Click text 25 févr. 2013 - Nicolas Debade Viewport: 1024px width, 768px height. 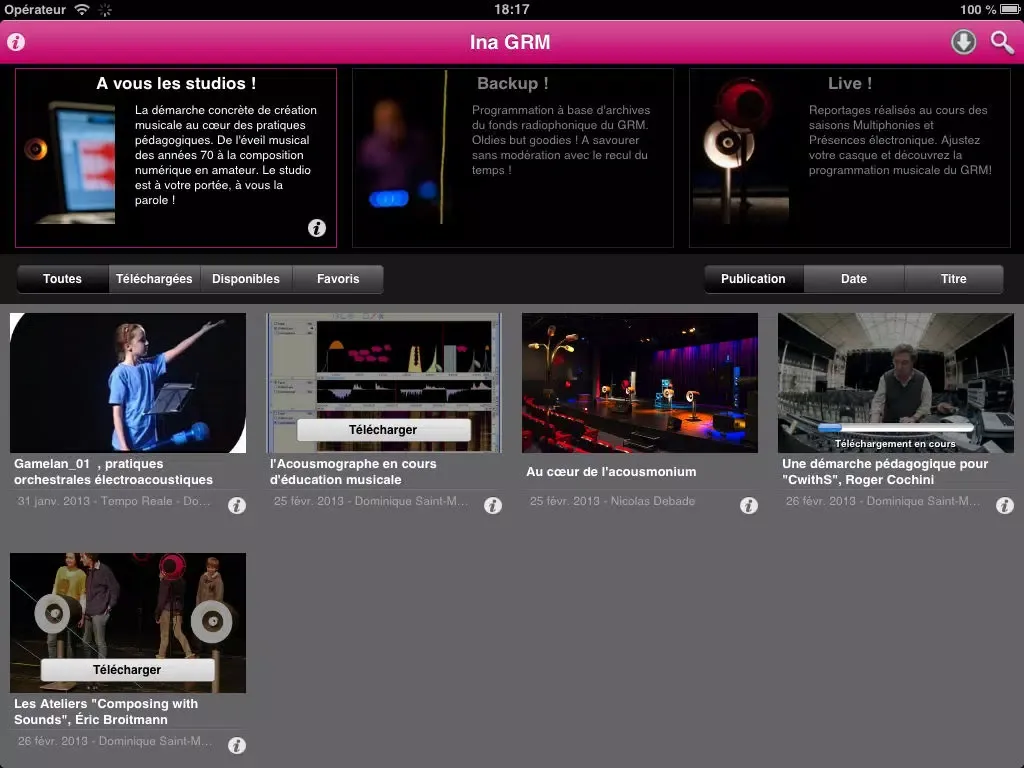(613, 501)
